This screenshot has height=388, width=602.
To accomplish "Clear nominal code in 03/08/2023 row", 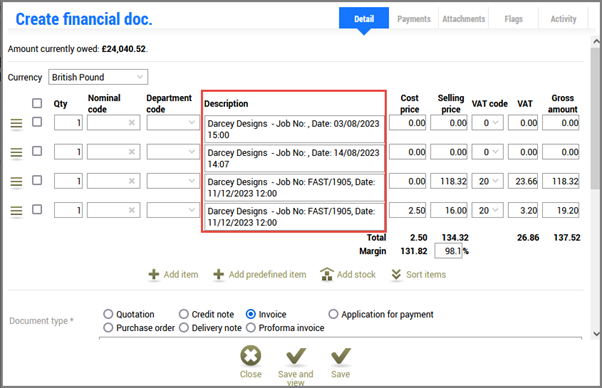I will 131,123.
